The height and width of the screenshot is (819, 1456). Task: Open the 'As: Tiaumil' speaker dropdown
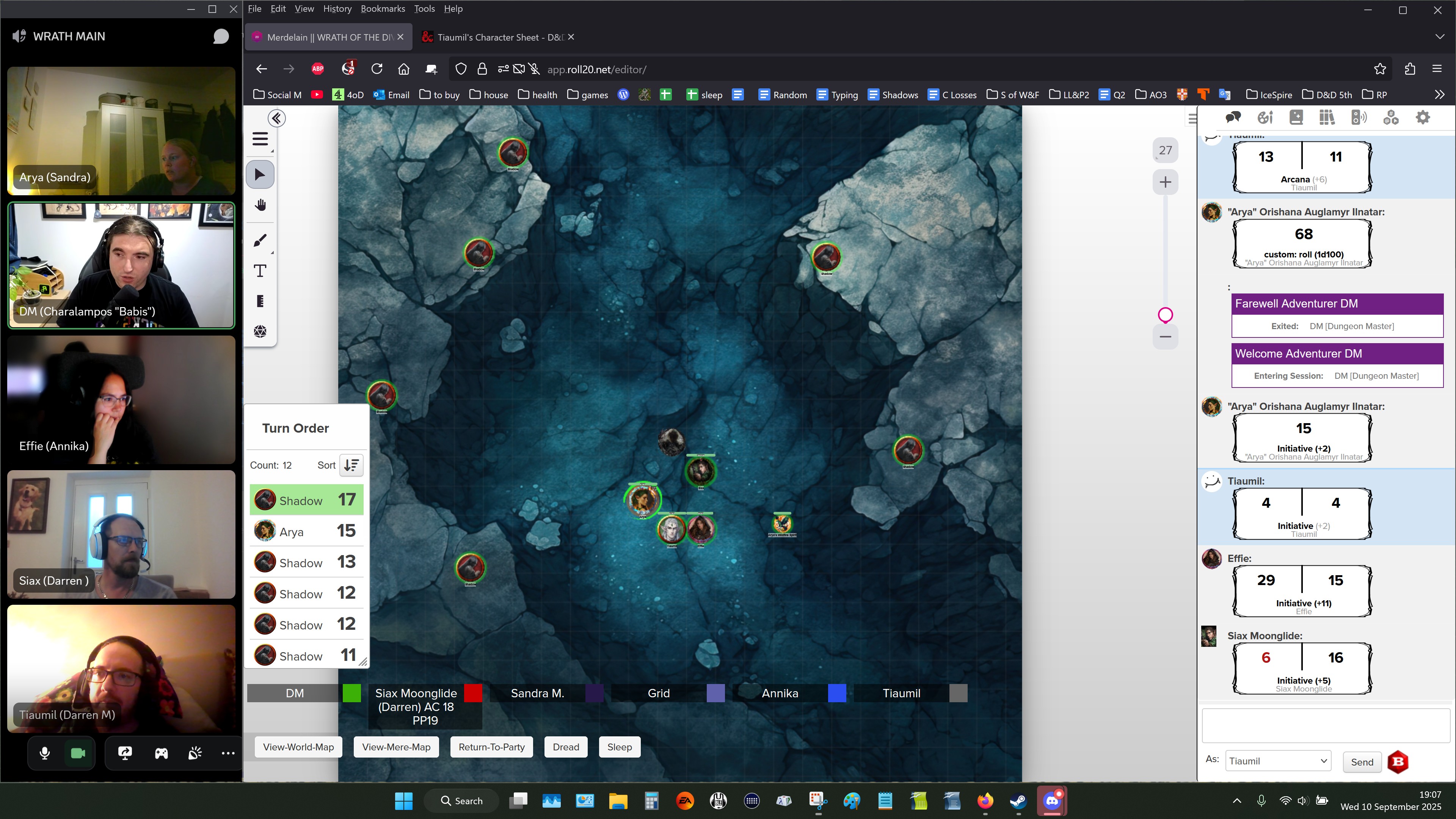[x=1278, y=761]
